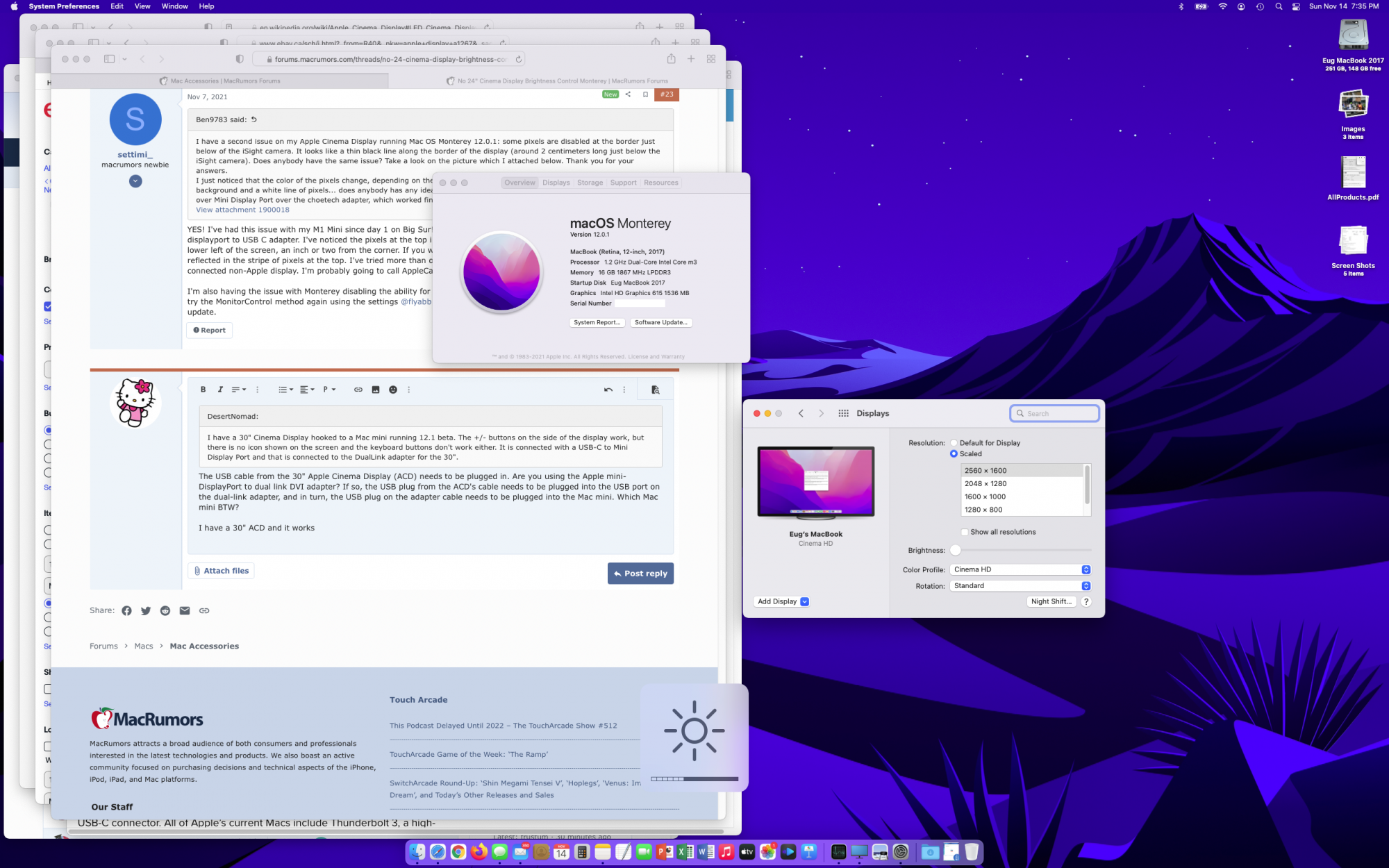1389x868 pixels.
Task: Share thread via email icon
Action: coord(185,610)
